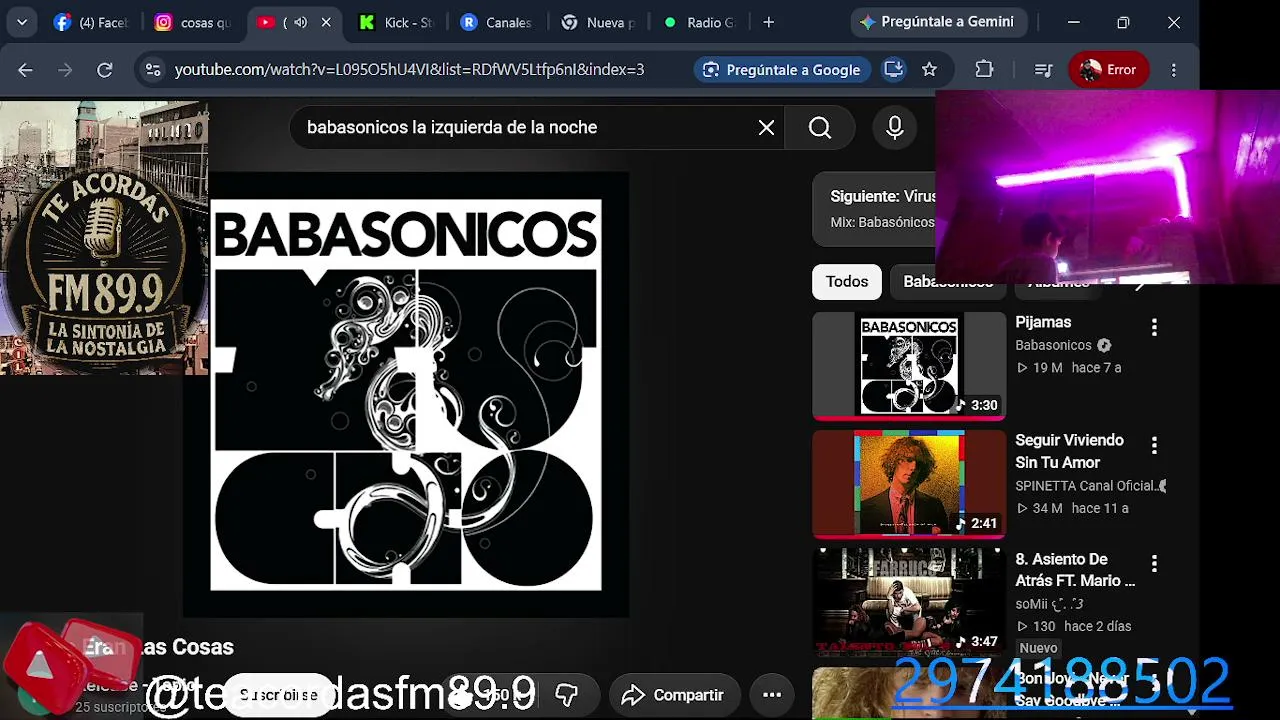Open a new browser tab
Screen dimensions: 1280x720
tap(768, 22)
